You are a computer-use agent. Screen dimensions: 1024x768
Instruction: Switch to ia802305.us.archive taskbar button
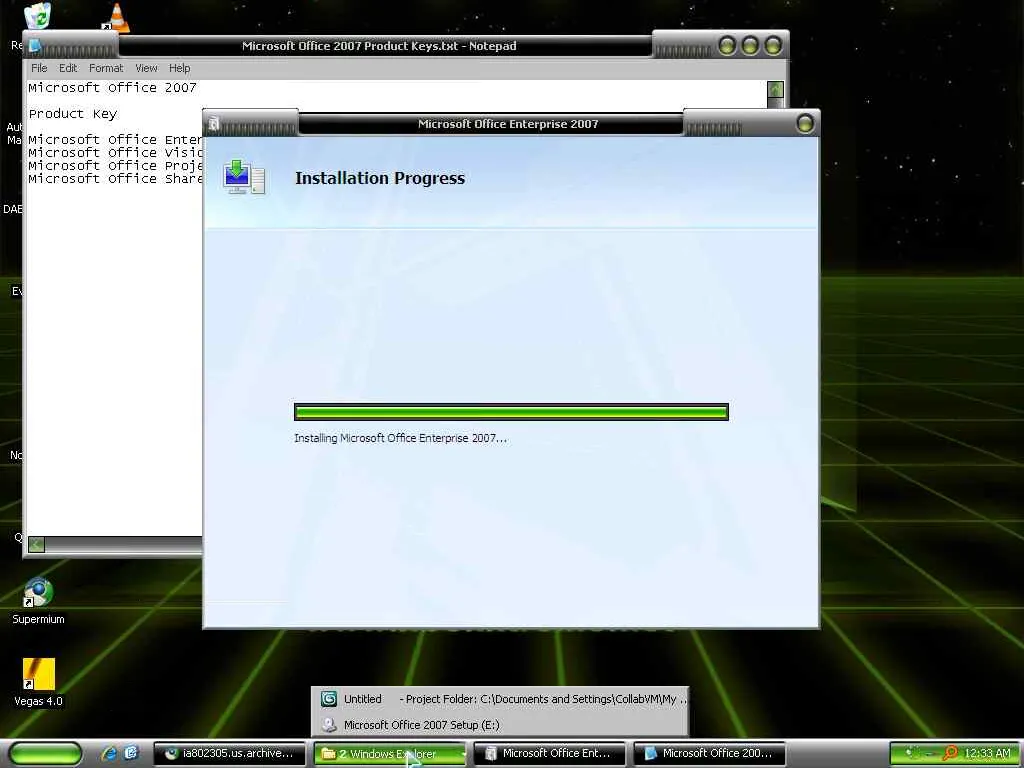pos(229,754)
